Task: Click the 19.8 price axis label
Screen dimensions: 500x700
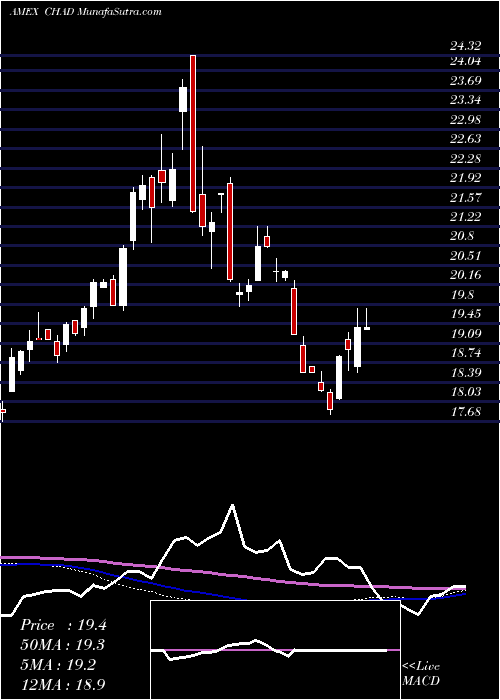Action: pyautogui.click(x=462, y=295)
